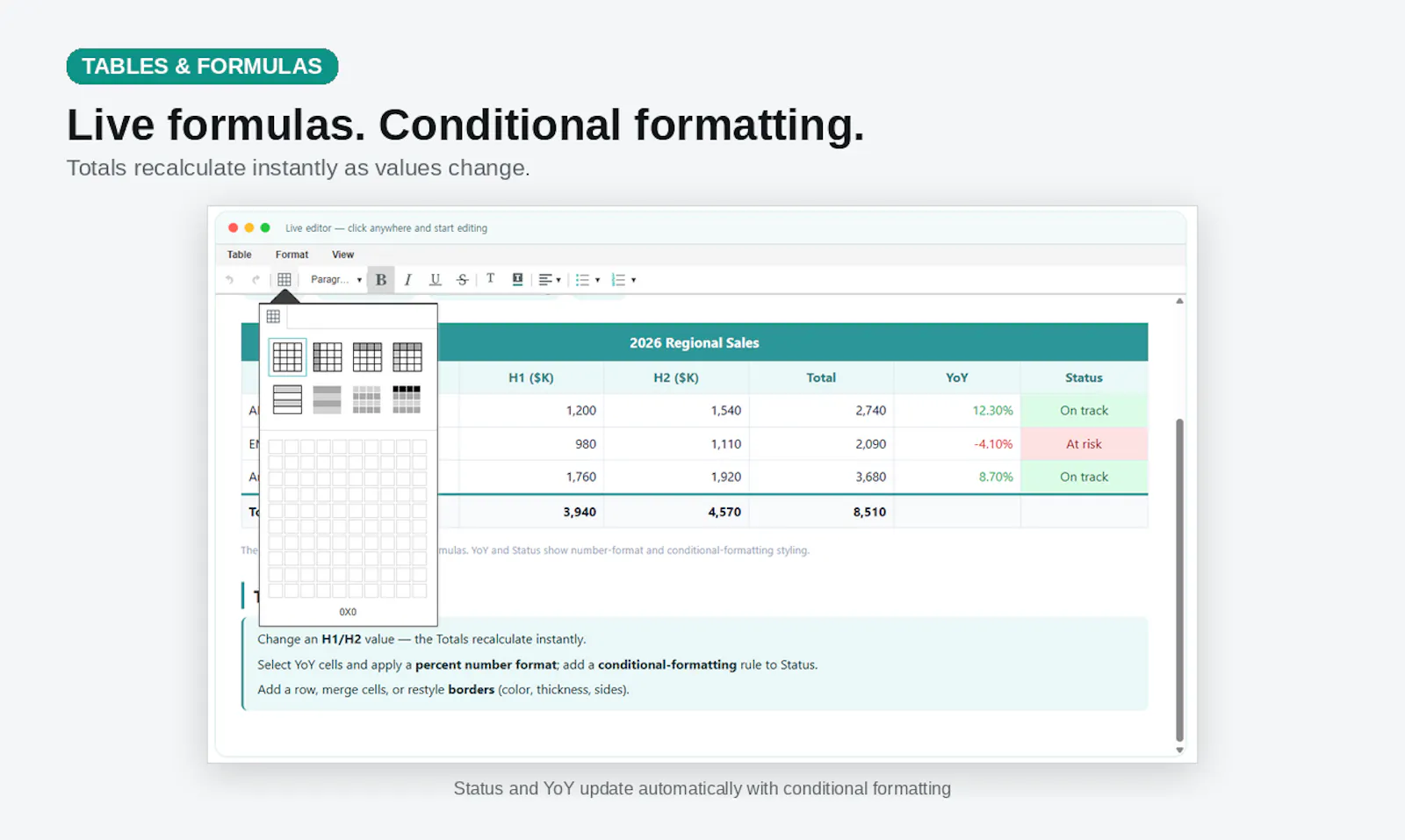Choose the plain grid table style
This screenshot has width=1405, height=840.
point(287,357)
